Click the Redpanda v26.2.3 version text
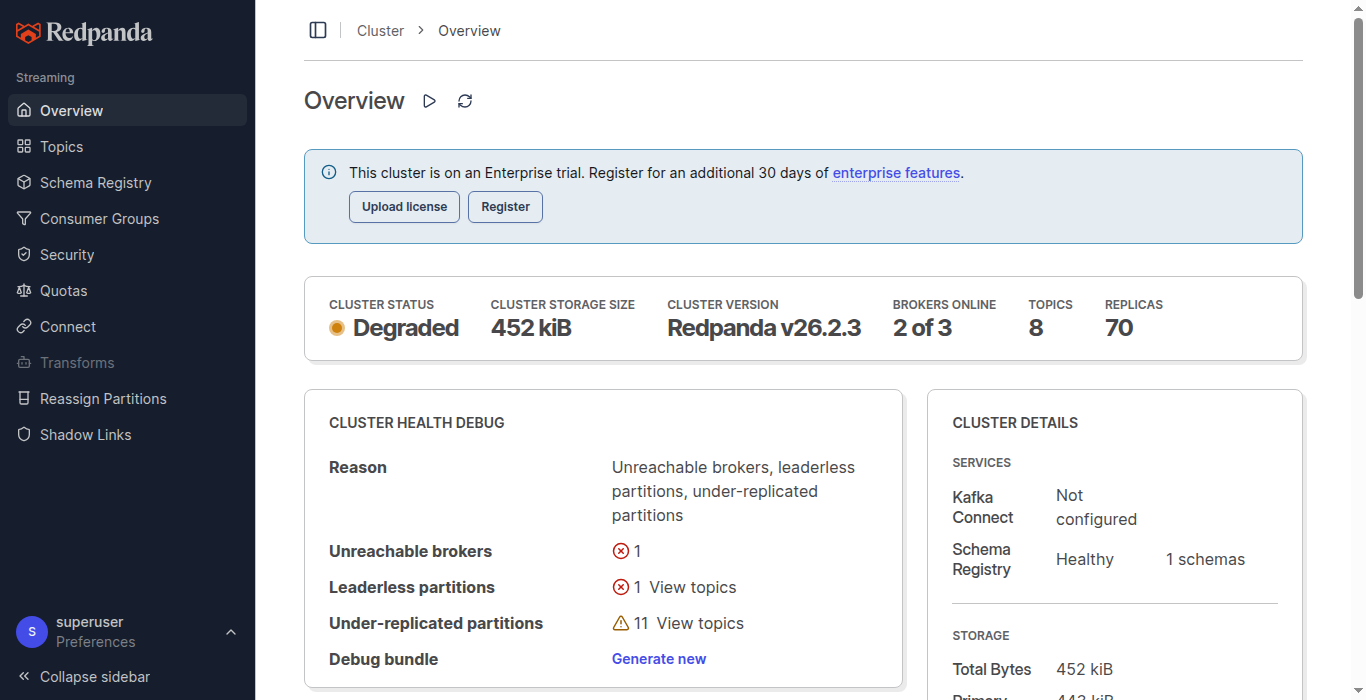Image resolution: width=1366 pixels, height=700 pixels. 764,328
